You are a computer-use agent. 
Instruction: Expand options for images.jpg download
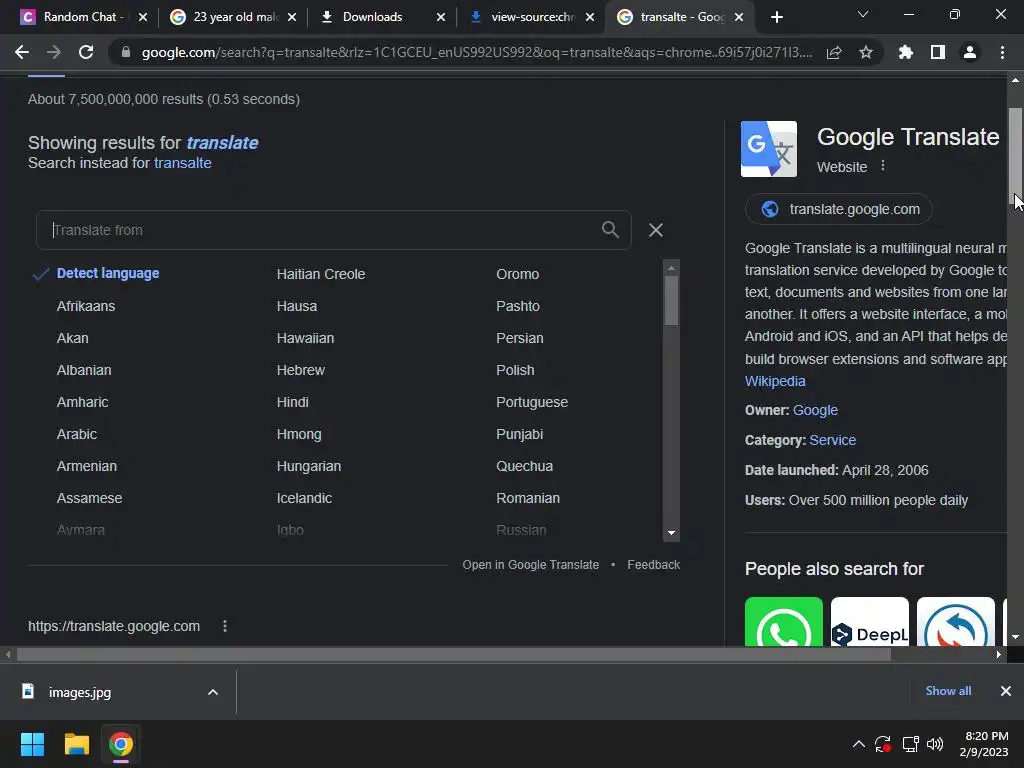pos(212,692)
